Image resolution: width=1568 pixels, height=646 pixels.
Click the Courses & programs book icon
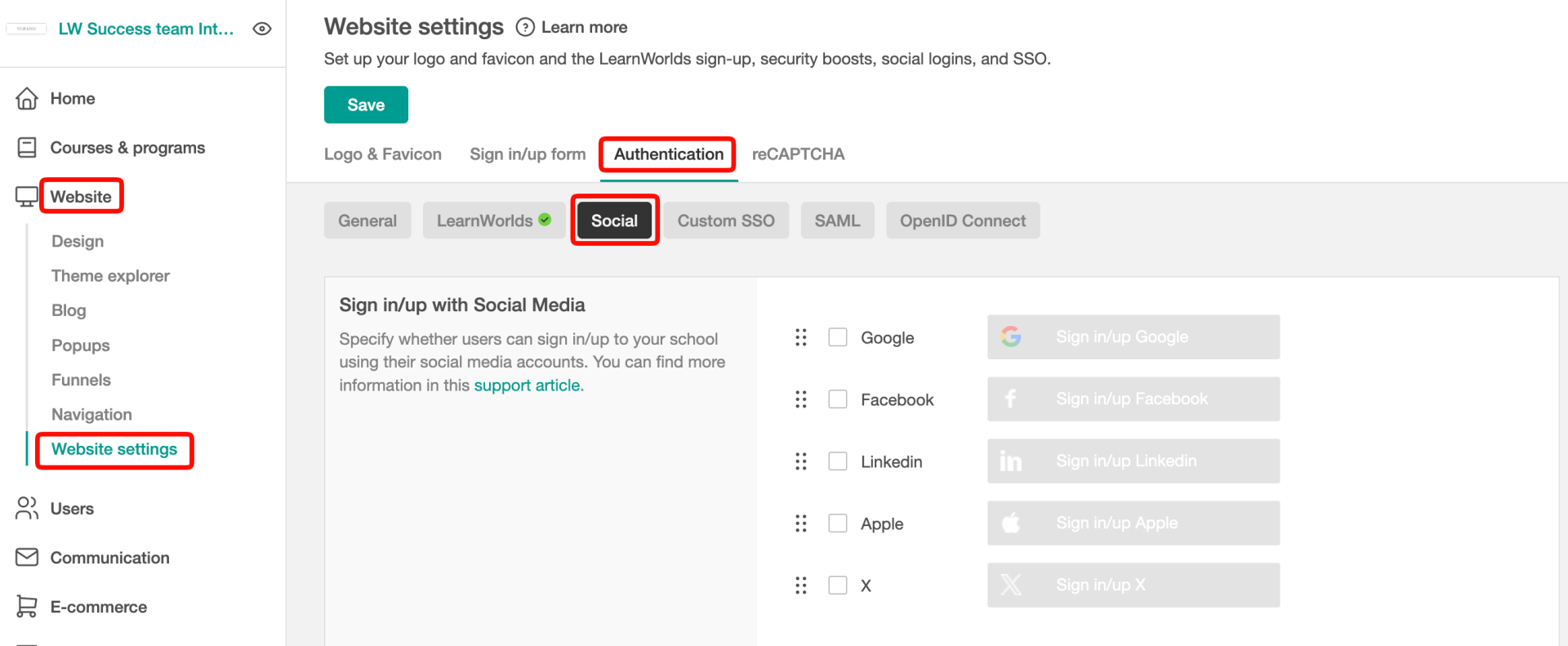[x=27, y=148]
